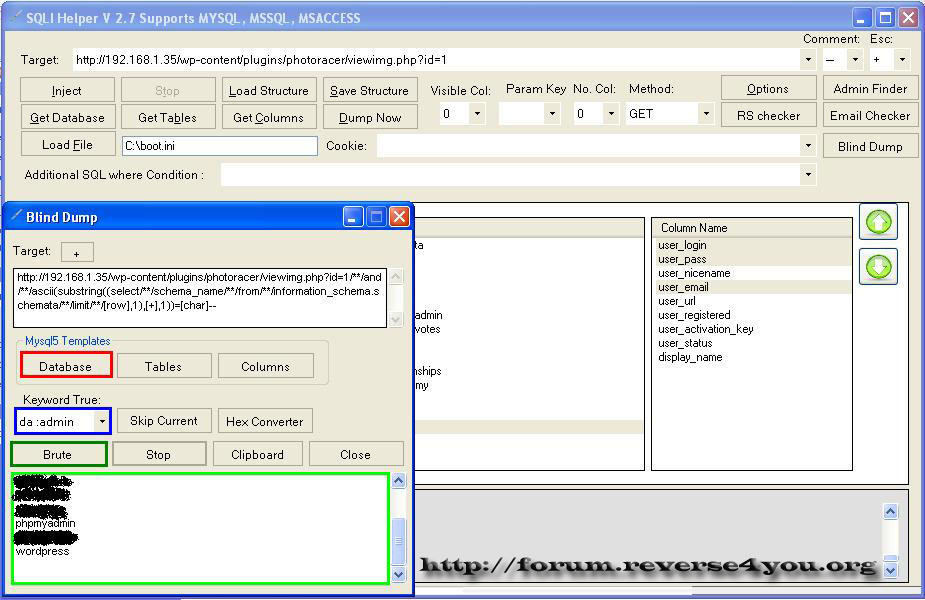This screenshot has height=600, width=925.
Task: Click Close button in Blind Dump
Action: click(356, 454)
